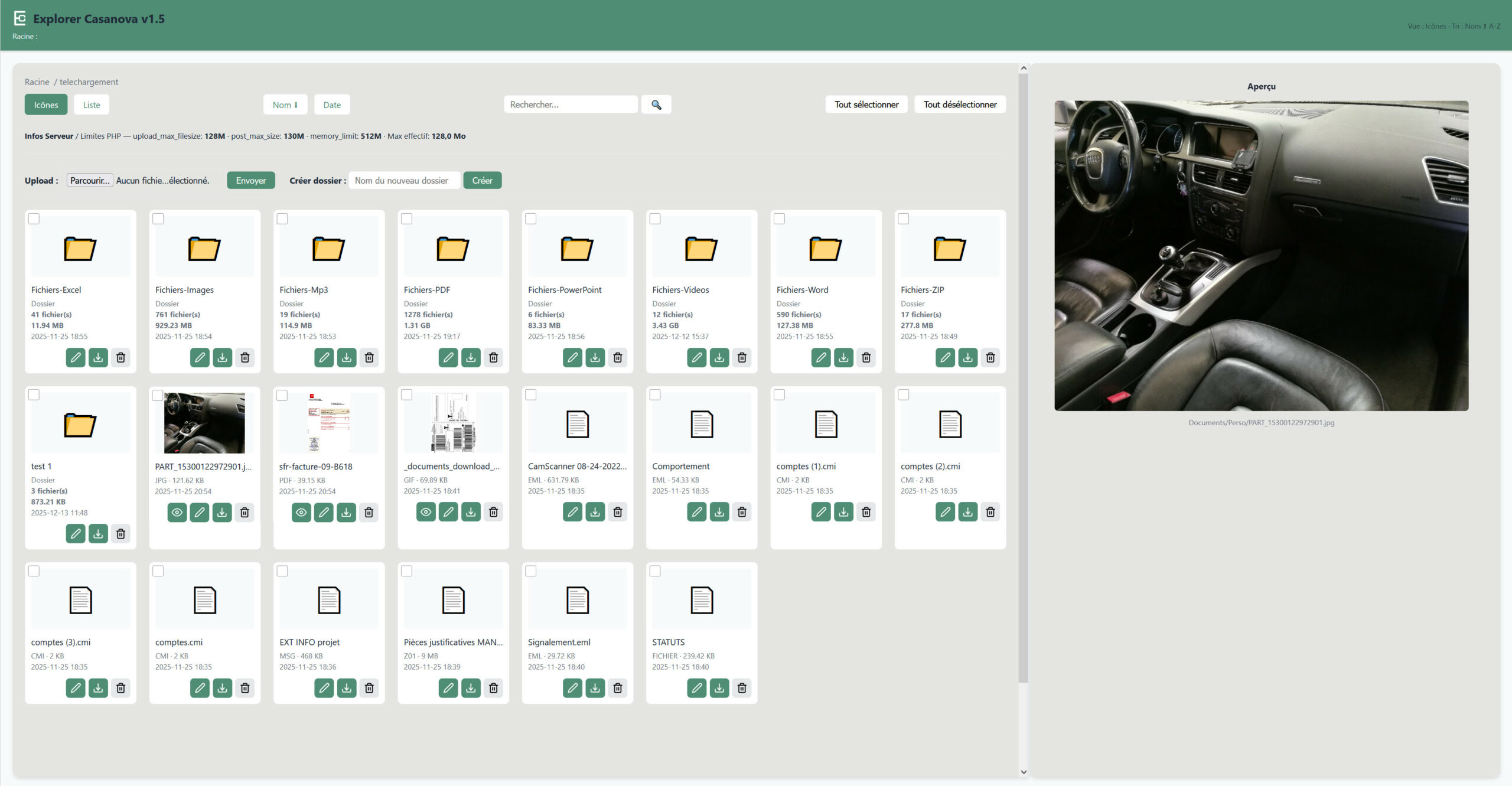Preview the sfr-facture-09-B618 PDF with the eye icon
The width and height of the screenshot is (1512, 786).
(301, 512)
